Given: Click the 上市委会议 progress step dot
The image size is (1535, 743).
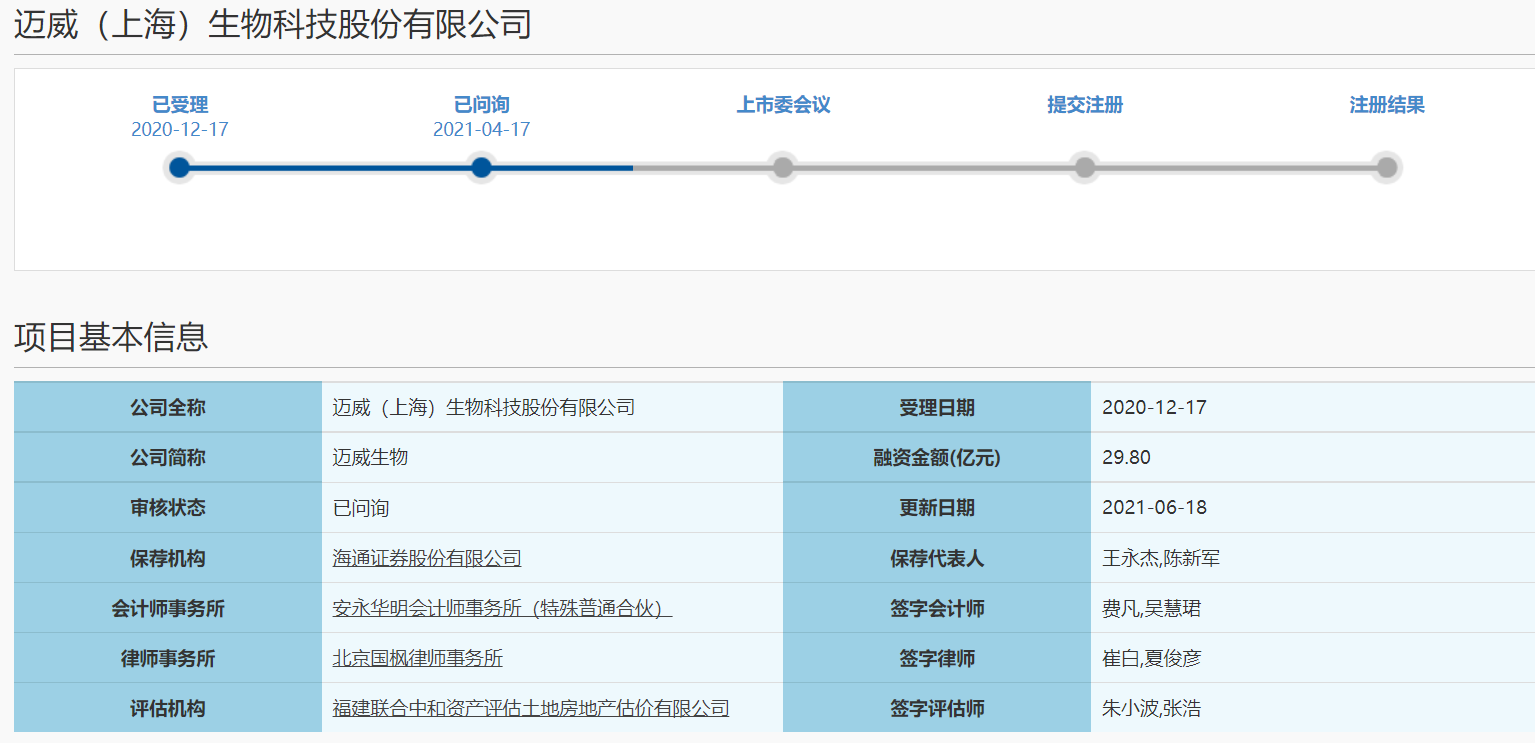Looking at the screenshot, I should [783, 168].
